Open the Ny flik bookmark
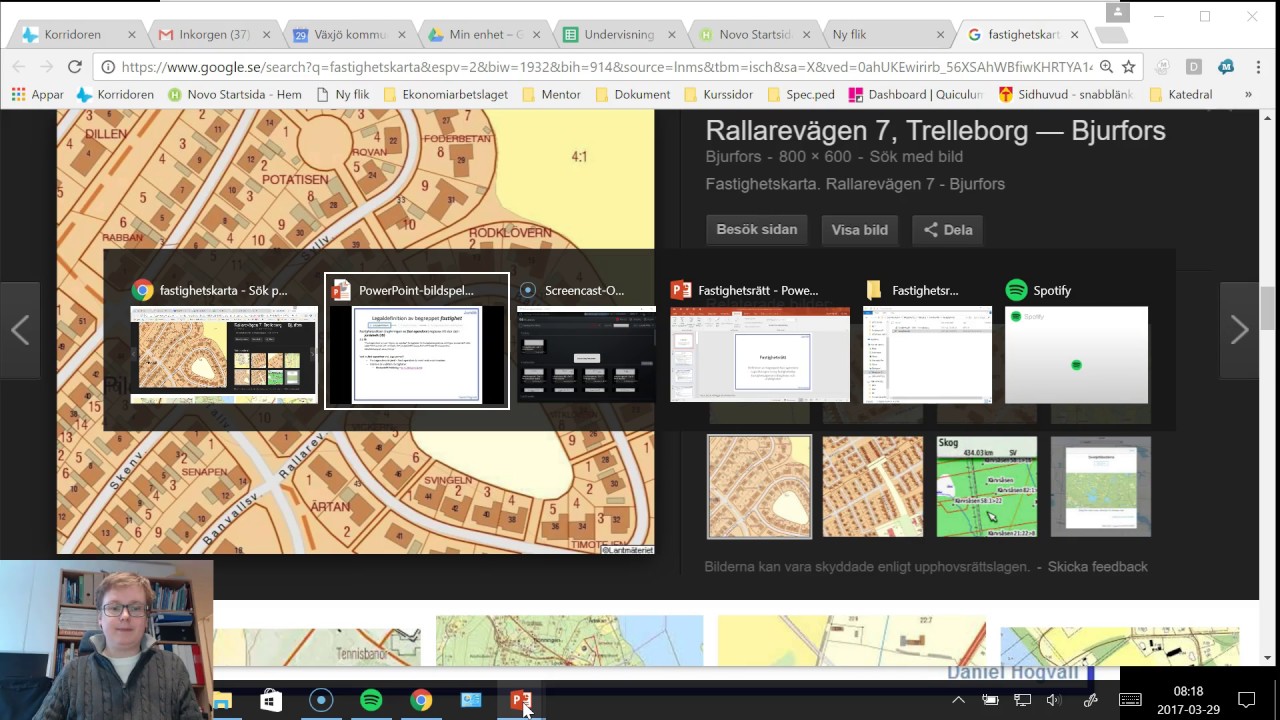The width and height of the screenshot is (1280, 720). pos(342,95)
